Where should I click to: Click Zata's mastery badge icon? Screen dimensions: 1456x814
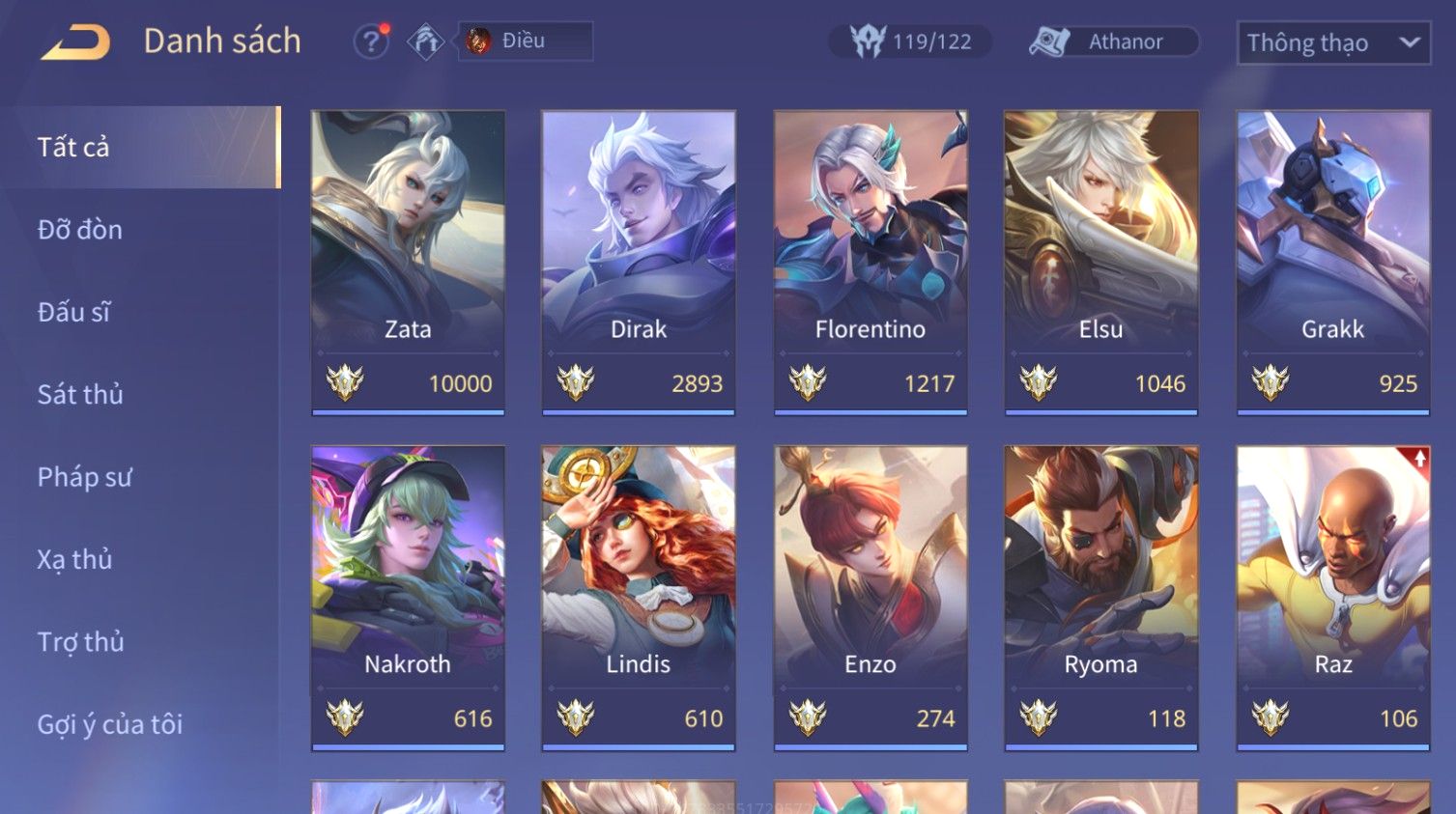point(344,383)
